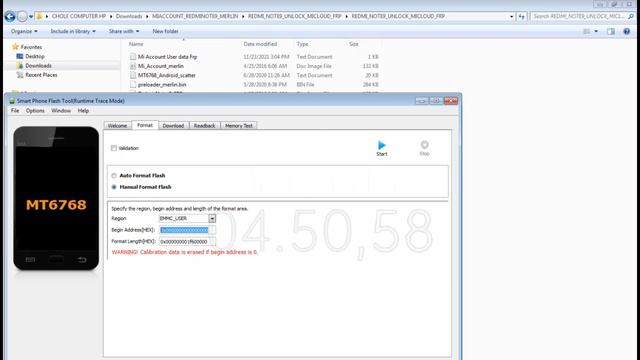Image resolution: width=640 pixels, height=360 pixels.
Task: Switch to the Memory Test tab
Action: [x=239, y=126]
